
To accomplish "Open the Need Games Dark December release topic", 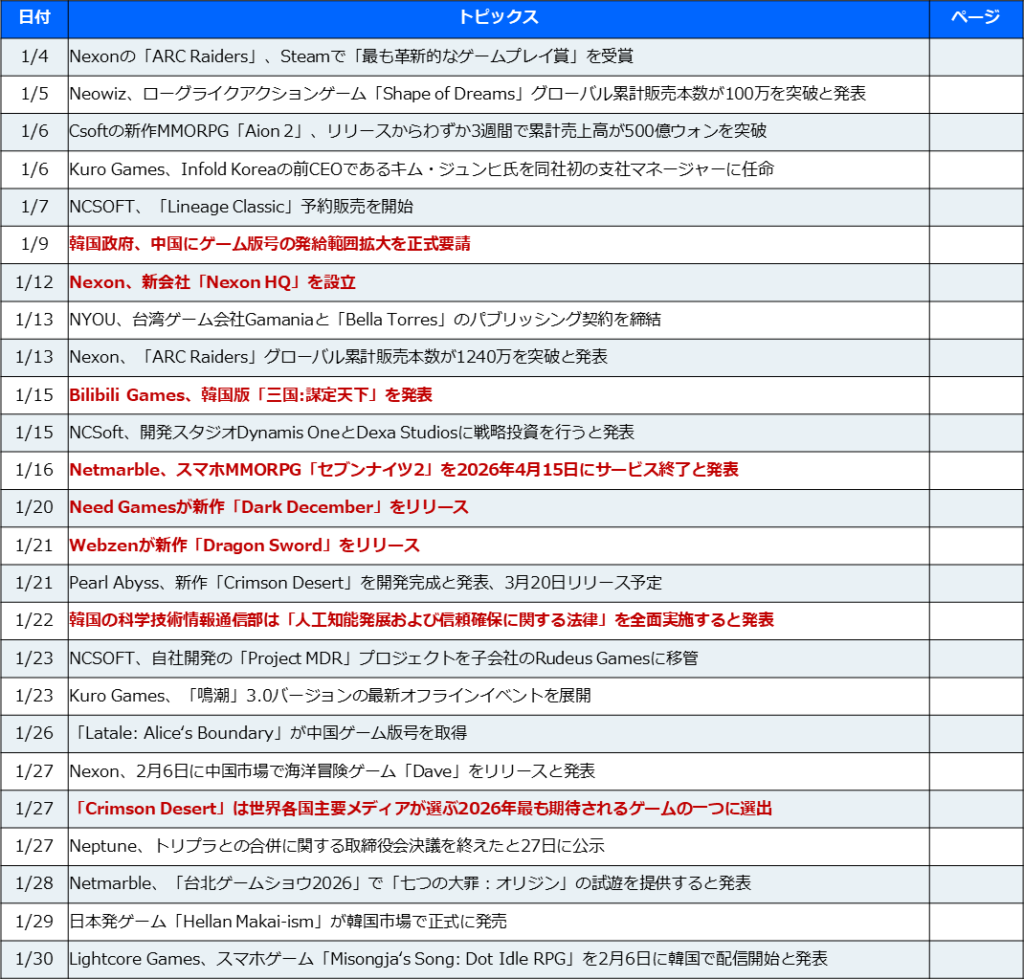I will [x=268, y=507].
